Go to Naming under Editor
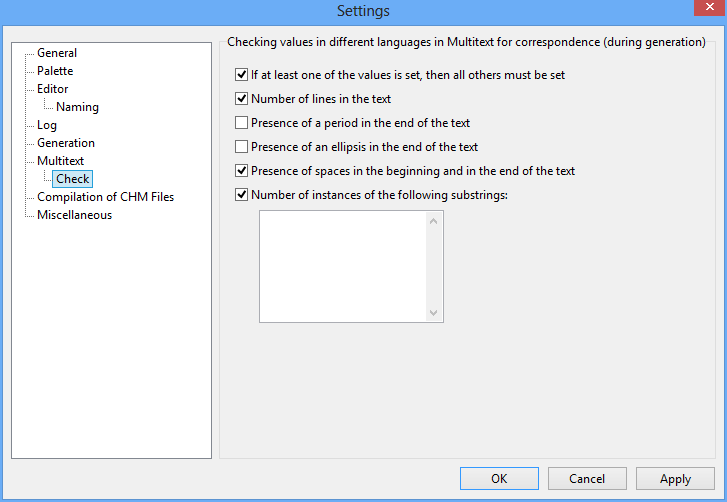 tap(77, 107)
